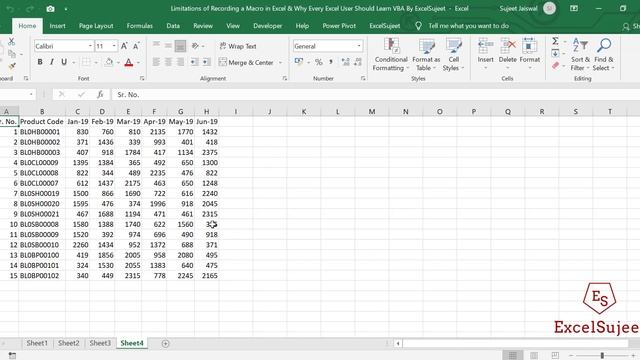Open the Insert ribbon tab
The image size is (640, 360).
coord(57,26)
